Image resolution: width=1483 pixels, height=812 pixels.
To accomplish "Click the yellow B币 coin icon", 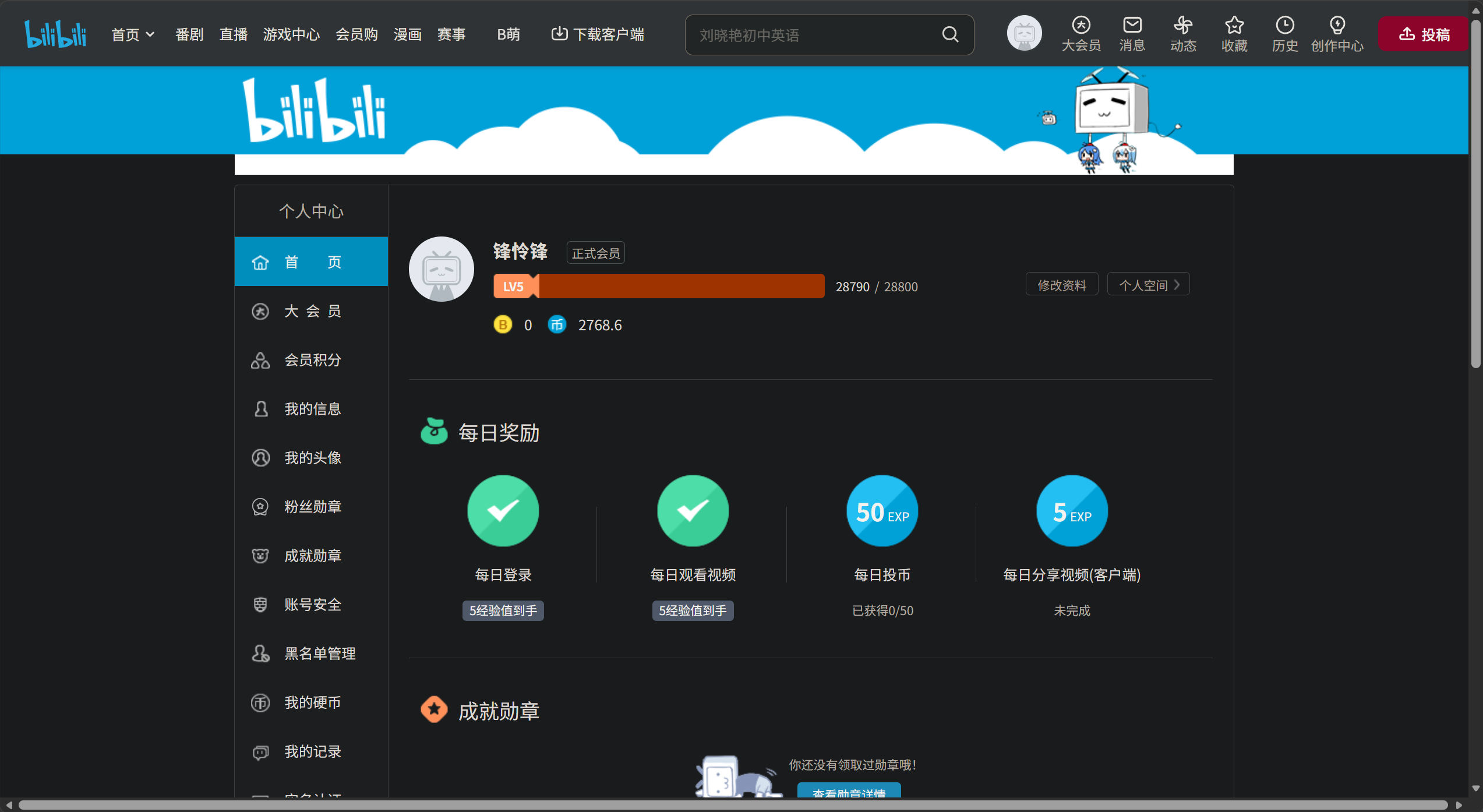I will (503, 324).
